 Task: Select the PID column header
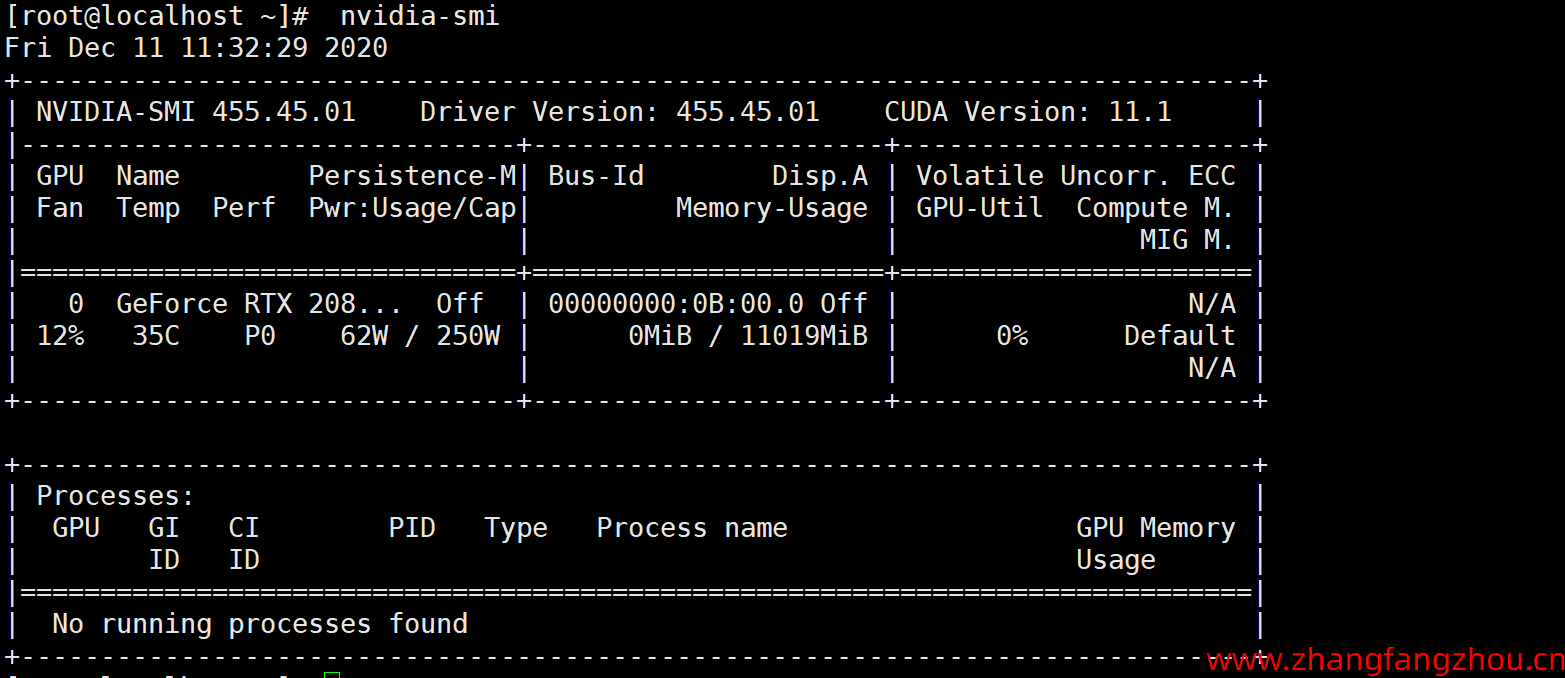coord(412,528)
